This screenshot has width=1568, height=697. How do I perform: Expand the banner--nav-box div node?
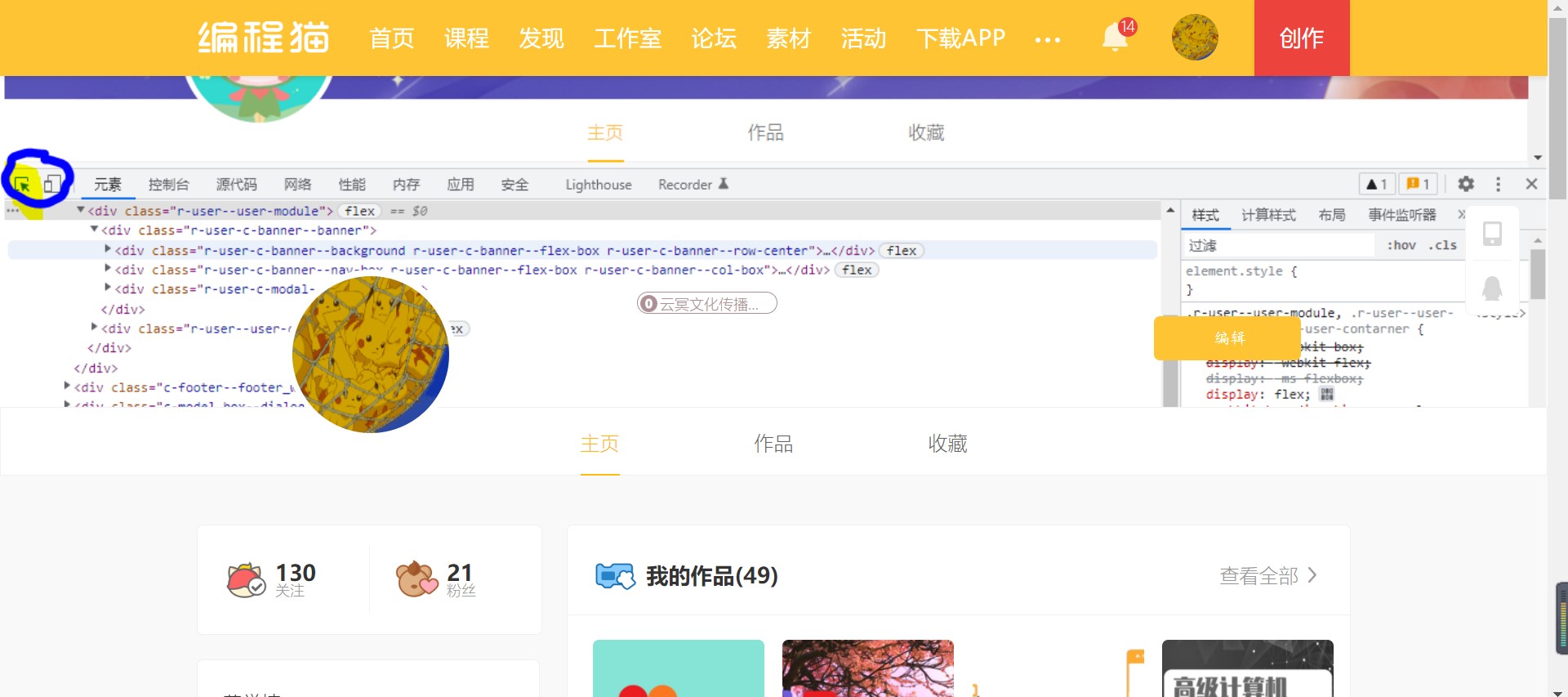pos(108,269)
